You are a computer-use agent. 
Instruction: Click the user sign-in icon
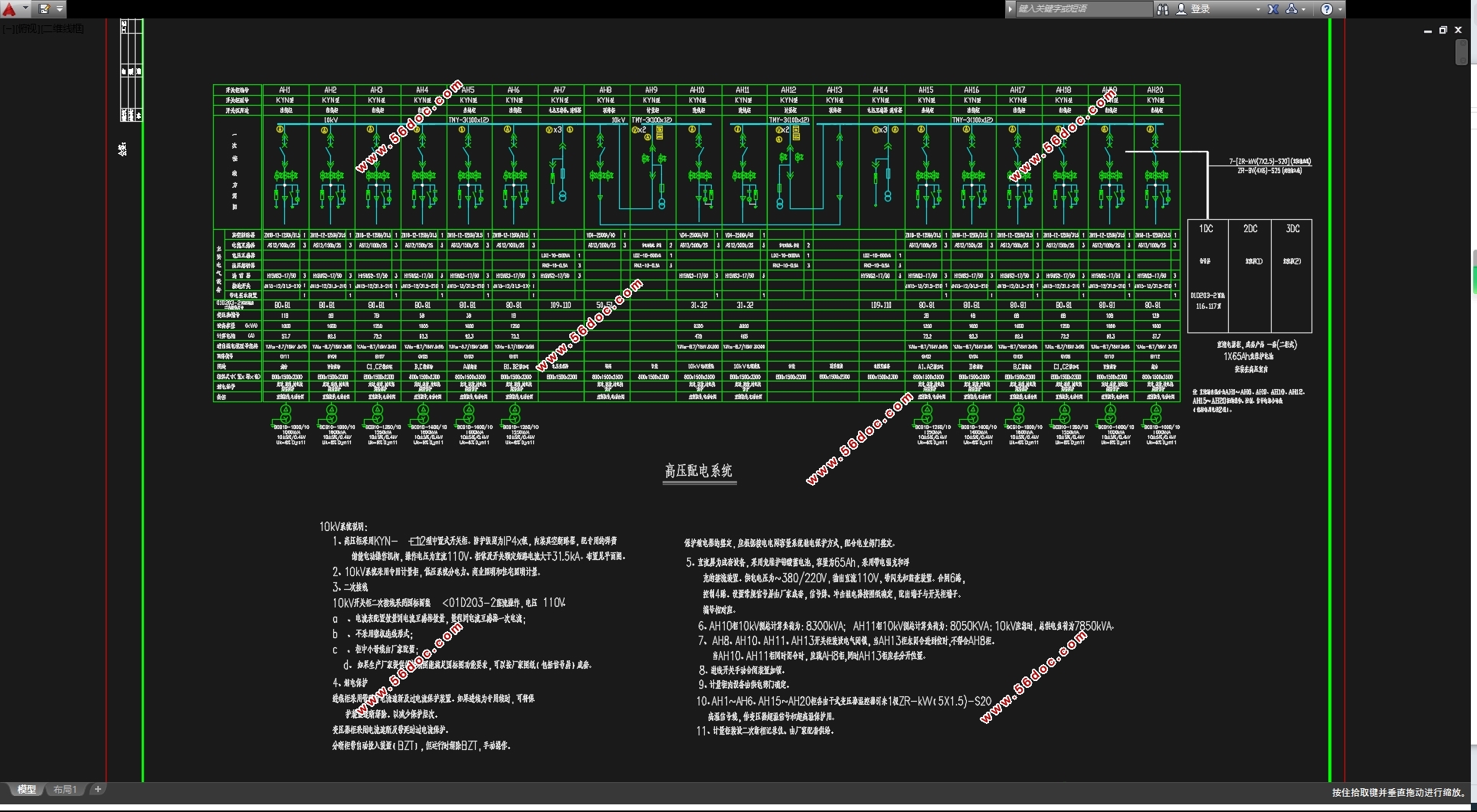tap(1181, 9)
